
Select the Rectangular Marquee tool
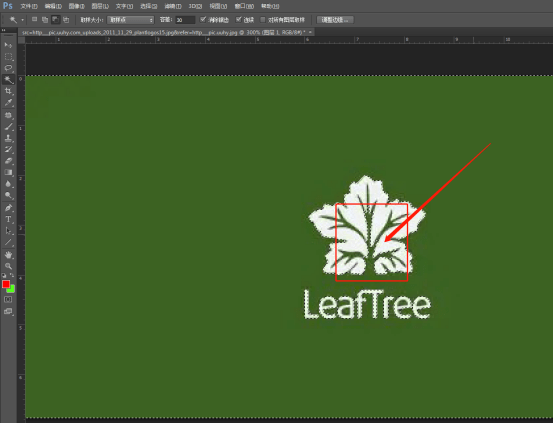tap(8, 57)
